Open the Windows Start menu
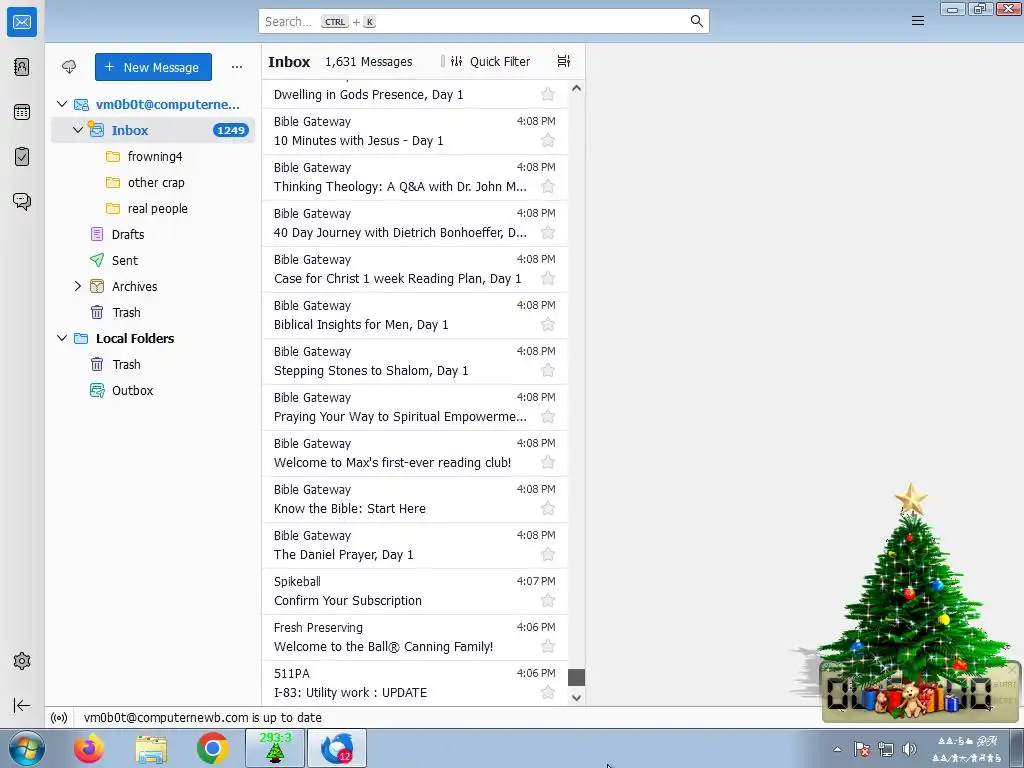The height and width of the screenshot is (768, 1024). click(27, 748)
